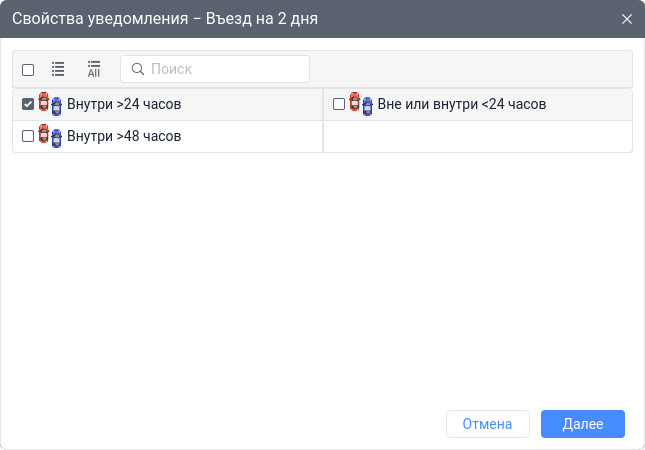Click the empty cell right of 'Внутри >48 часов'

click(478, 136)
